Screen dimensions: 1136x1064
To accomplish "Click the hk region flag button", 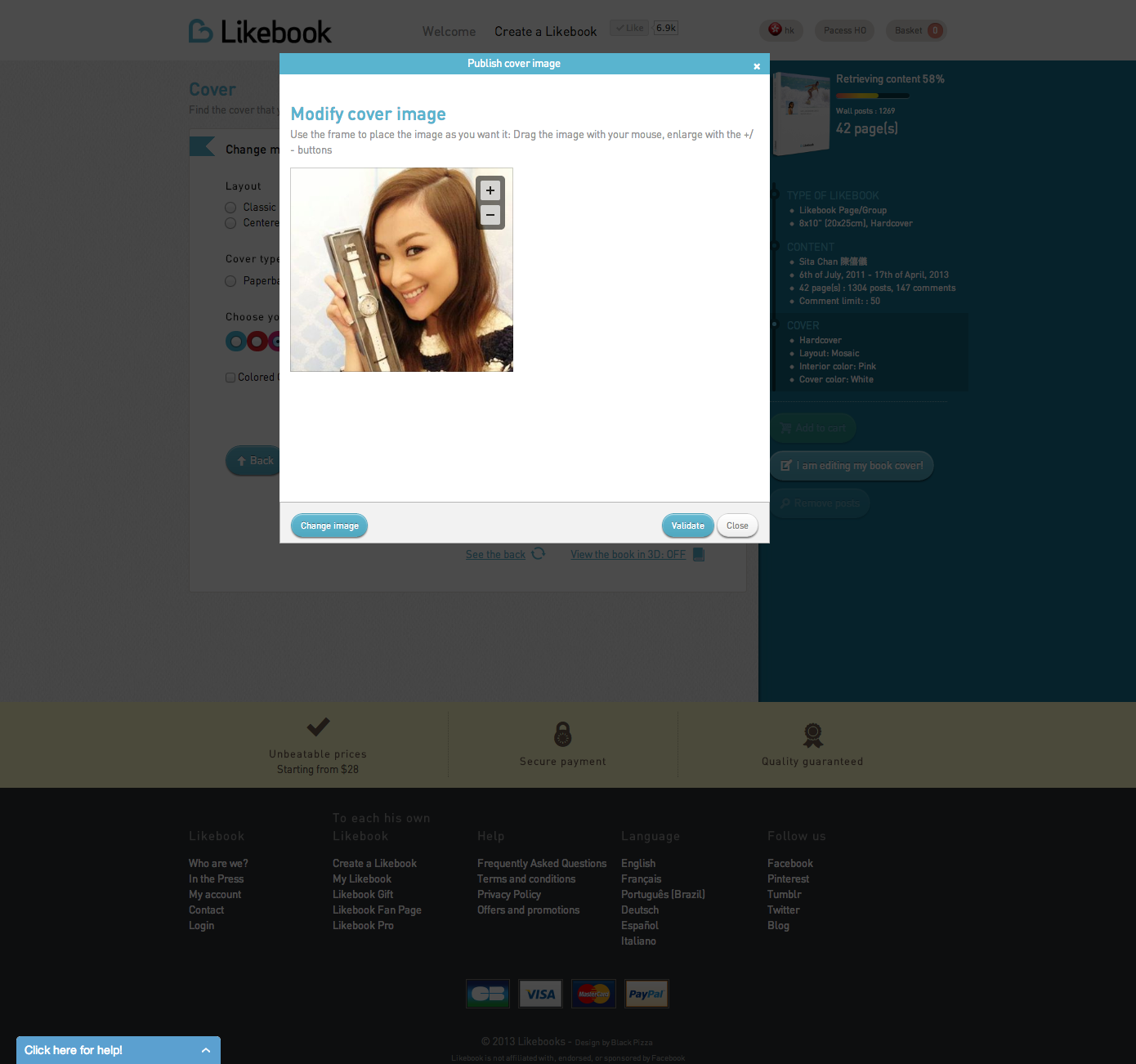I will tap(781, 30).
